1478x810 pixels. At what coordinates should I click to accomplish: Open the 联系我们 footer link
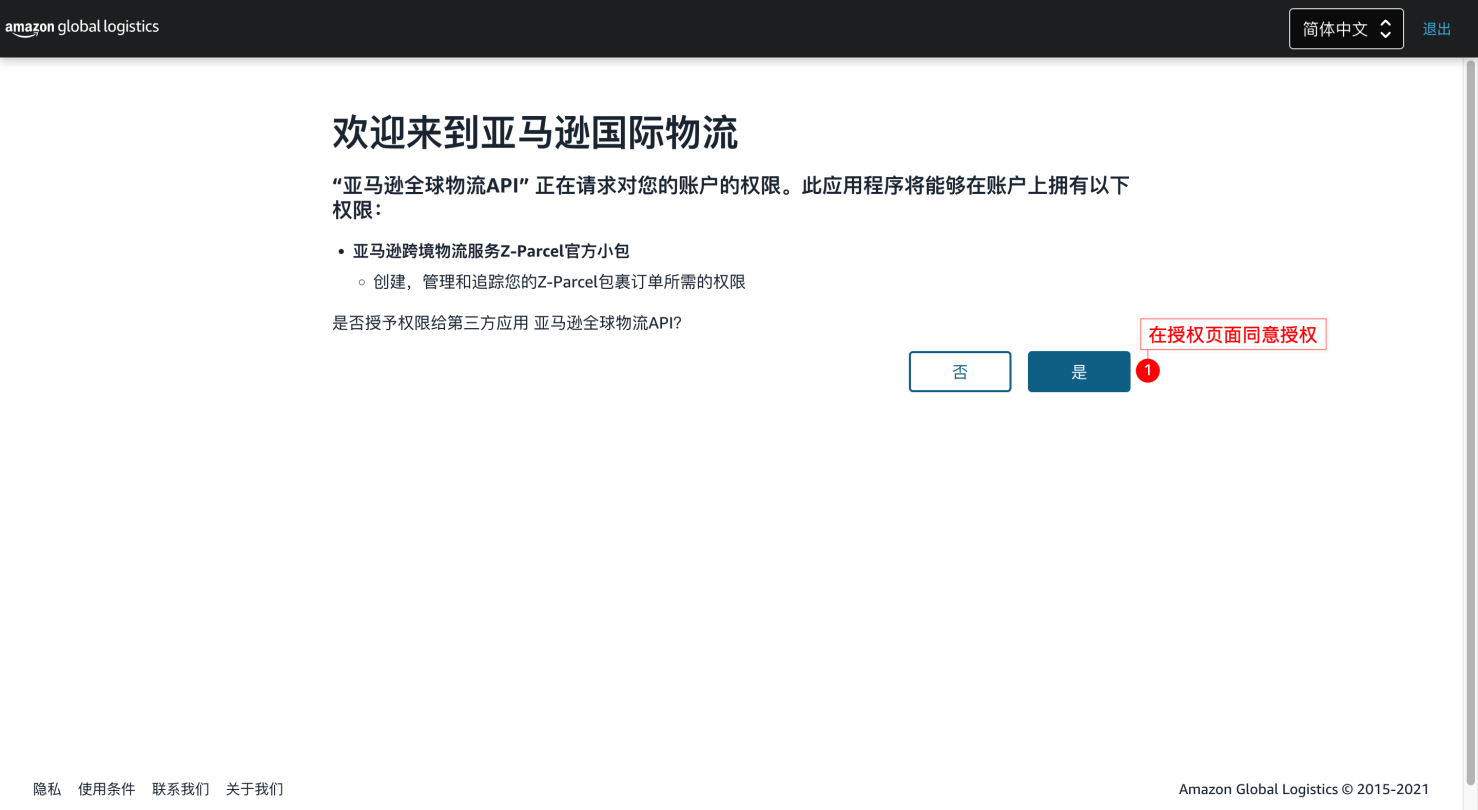point(181,789)
